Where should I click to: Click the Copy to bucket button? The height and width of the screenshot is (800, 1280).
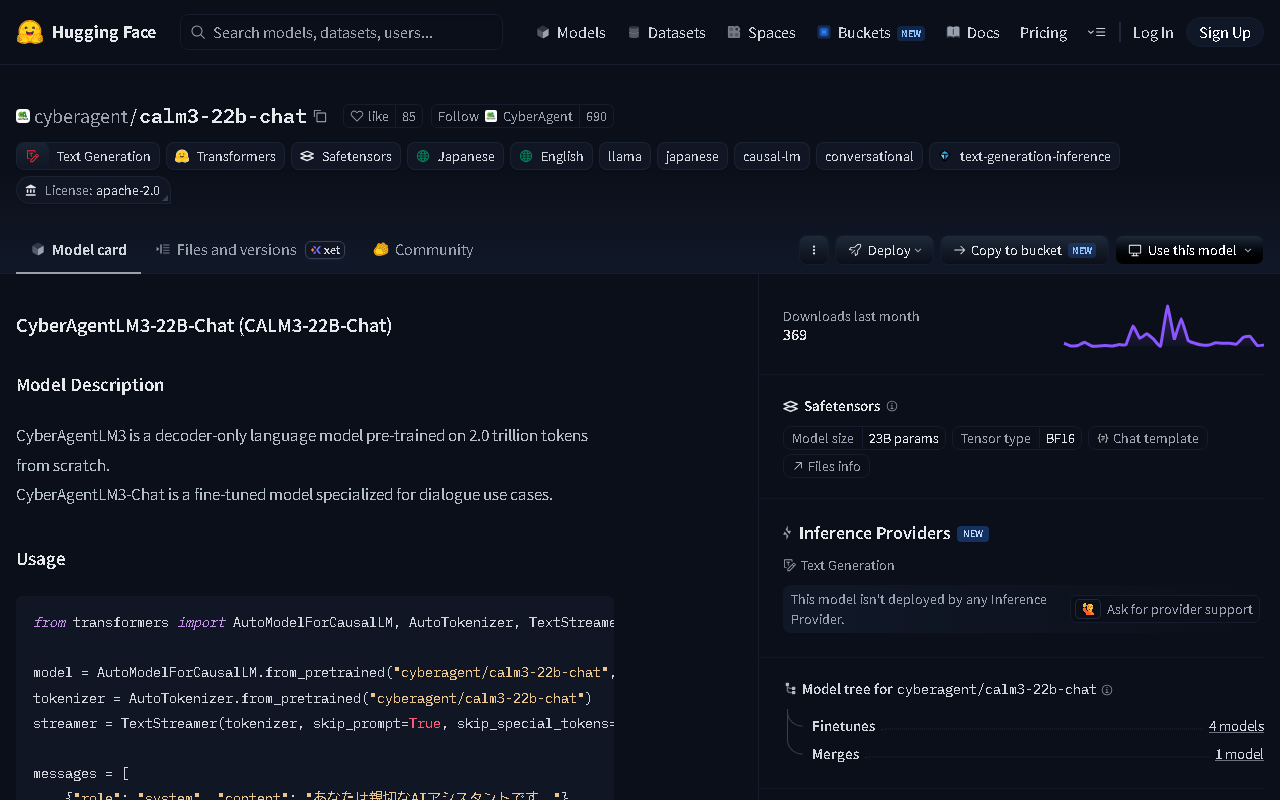click(1024, 250)
